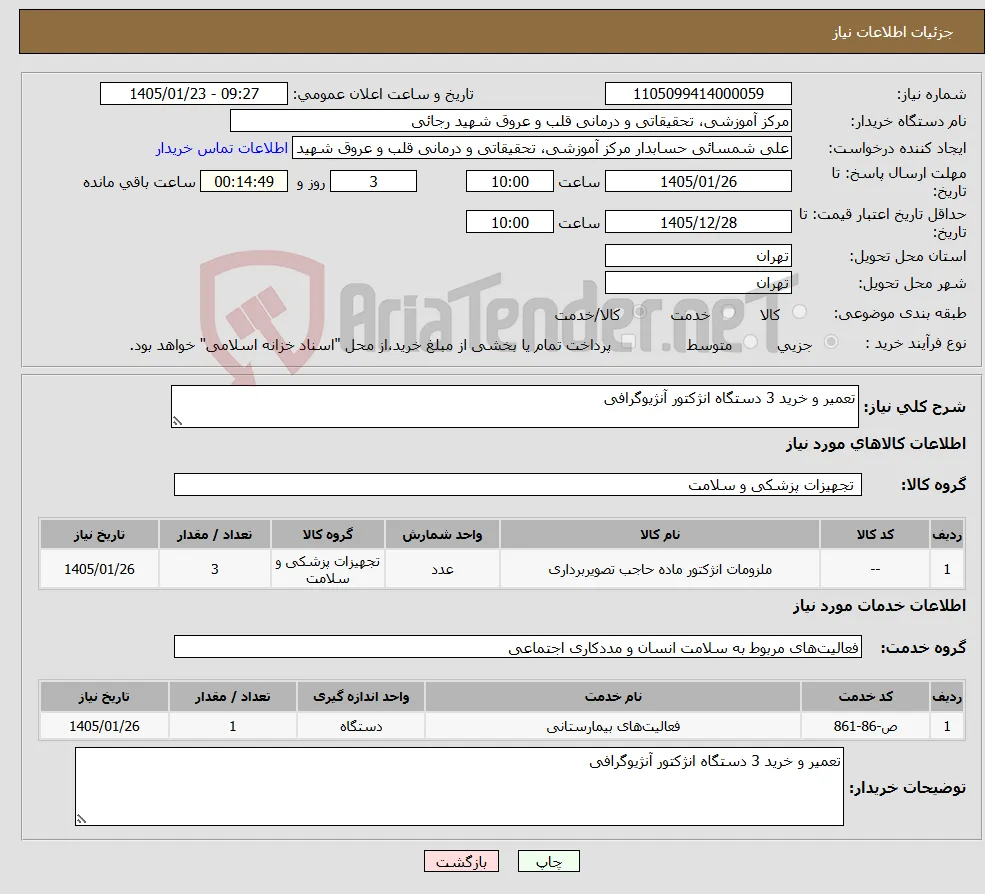Viewport: 985px width, 894px height.
Task: Click the remaining days field showing 3
Action: pos(373,182)
